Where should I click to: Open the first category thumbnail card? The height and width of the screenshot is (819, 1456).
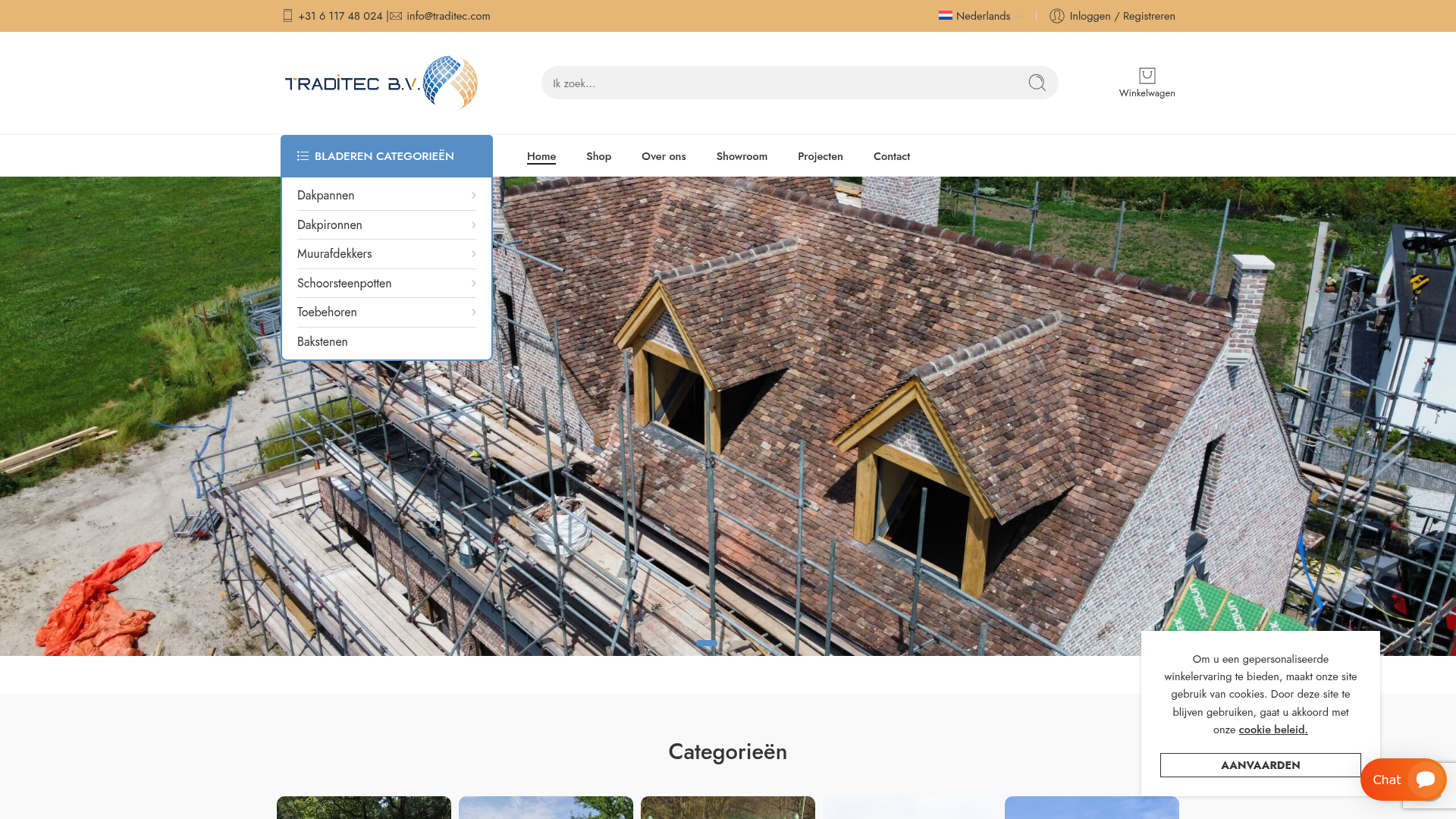[x=364, y=808]
